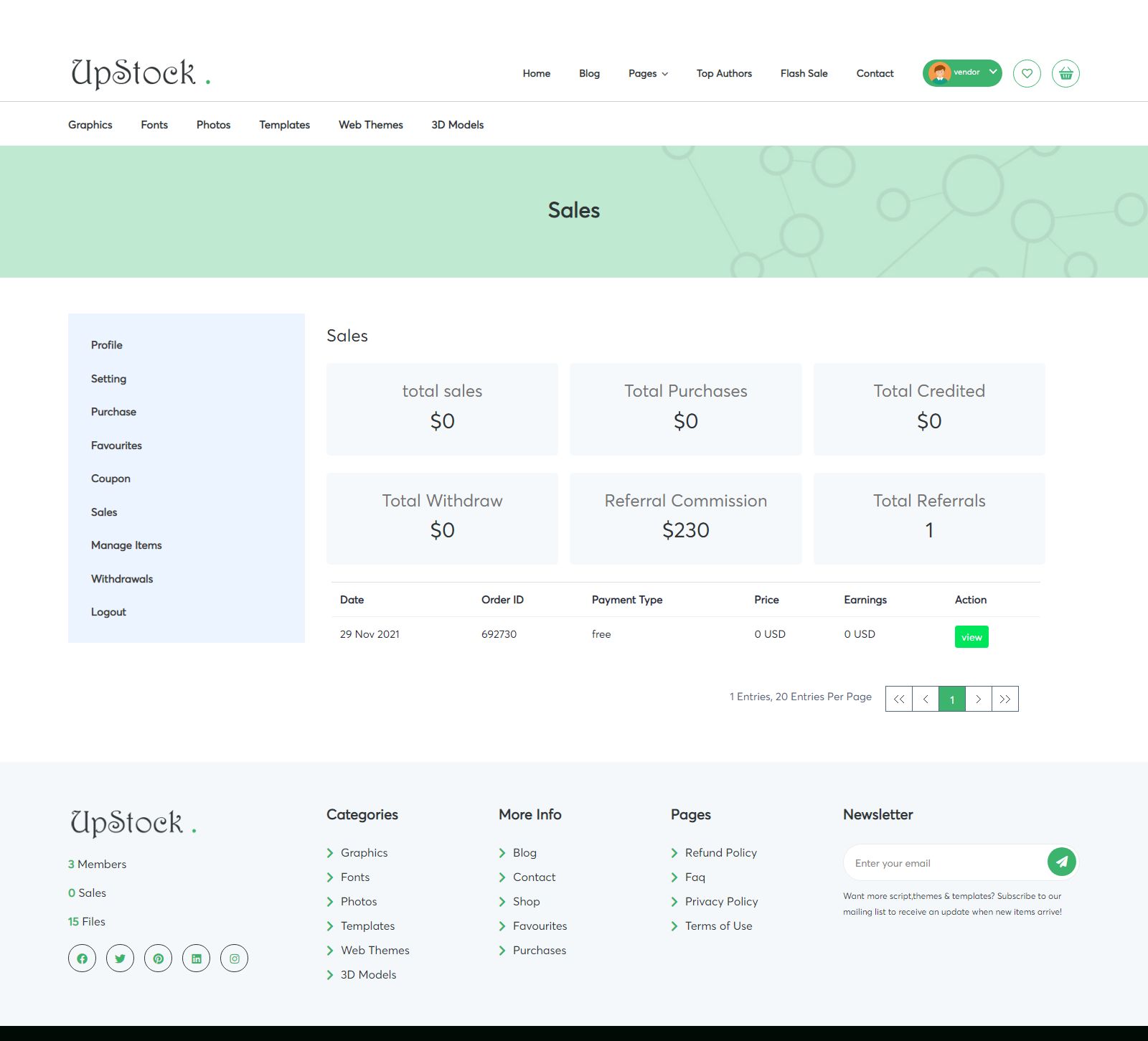Click the Facebook social icon in footer

[82, 958]
